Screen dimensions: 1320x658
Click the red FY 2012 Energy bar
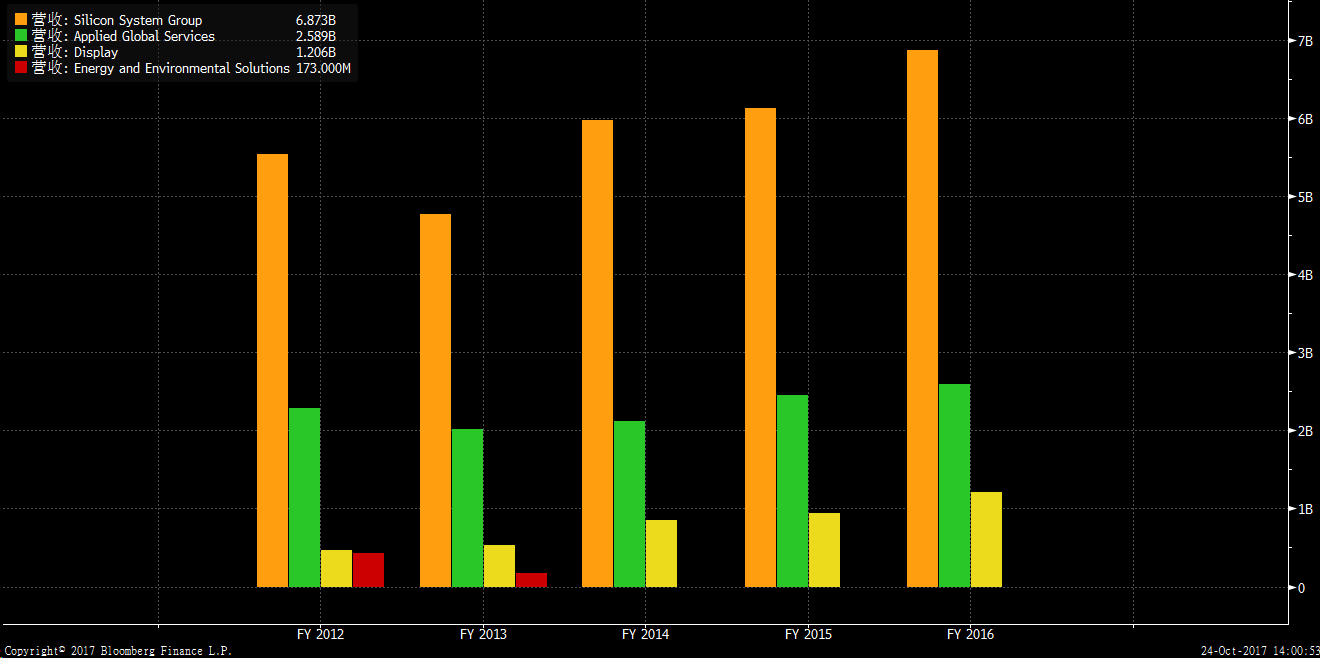pos(368,570)
